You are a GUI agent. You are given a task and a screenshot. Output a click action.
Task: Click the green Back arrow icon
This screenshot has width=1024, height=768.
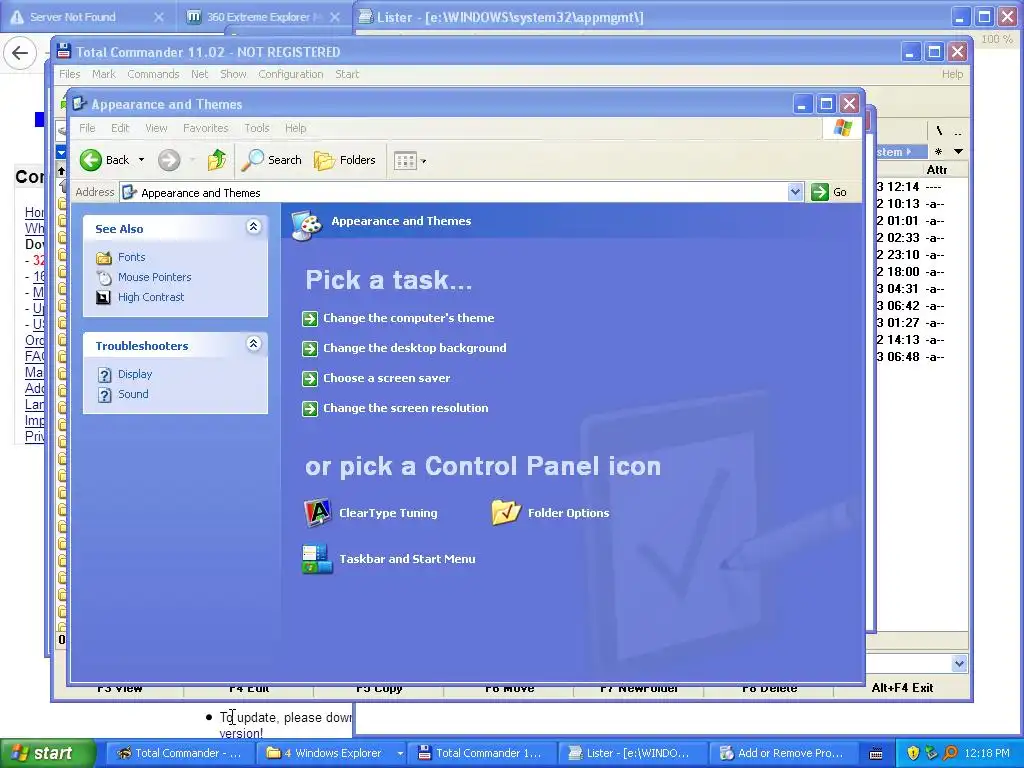(x=91, y=160)
